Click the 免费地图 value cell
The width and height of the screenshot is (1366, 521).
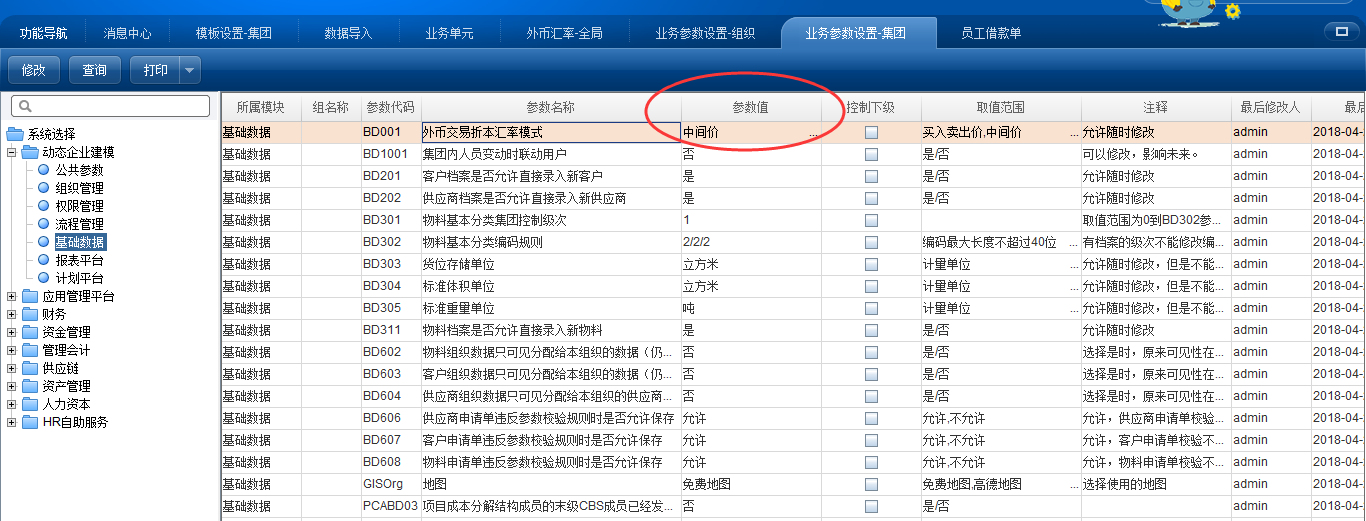(x=751, y=484)
